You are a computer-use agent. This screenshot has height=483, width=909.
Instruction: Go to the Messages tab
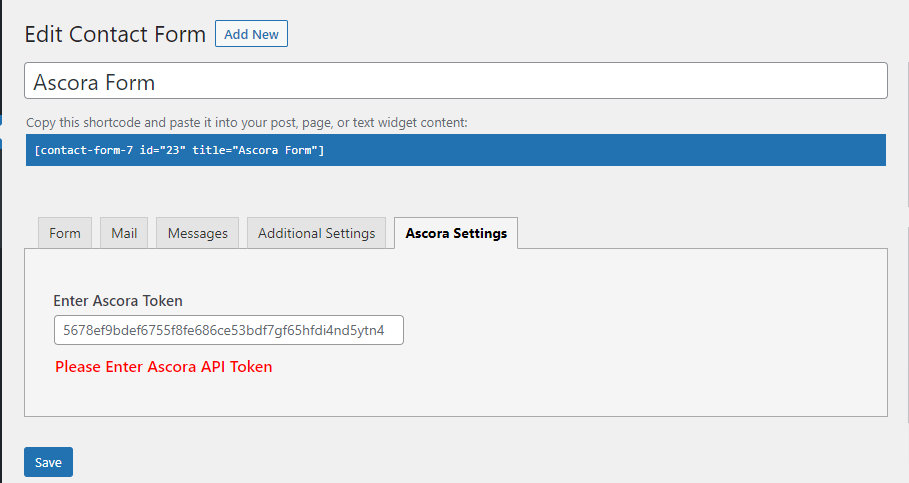point(197,233)
